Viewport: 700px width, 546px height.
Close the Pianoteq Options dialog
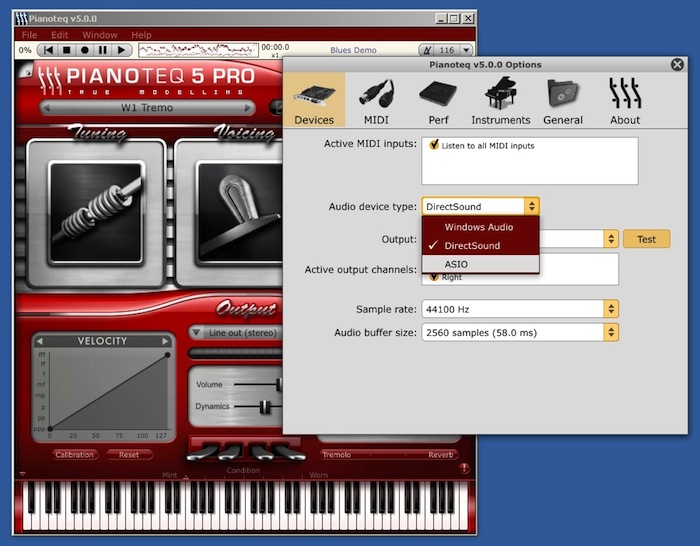point(677,64)
